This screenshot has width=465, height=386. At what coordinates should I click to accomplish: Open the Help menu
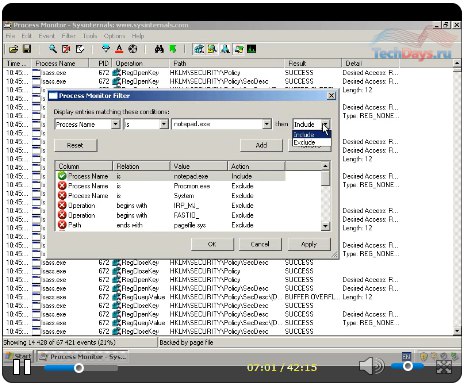[x=138, y=36]
